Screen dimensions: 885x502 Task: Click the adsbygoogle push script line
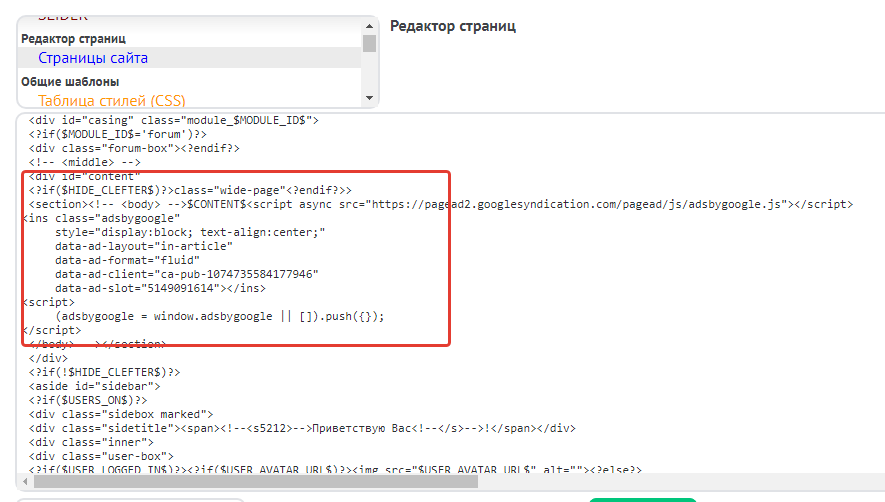click(x=220, y=316)
